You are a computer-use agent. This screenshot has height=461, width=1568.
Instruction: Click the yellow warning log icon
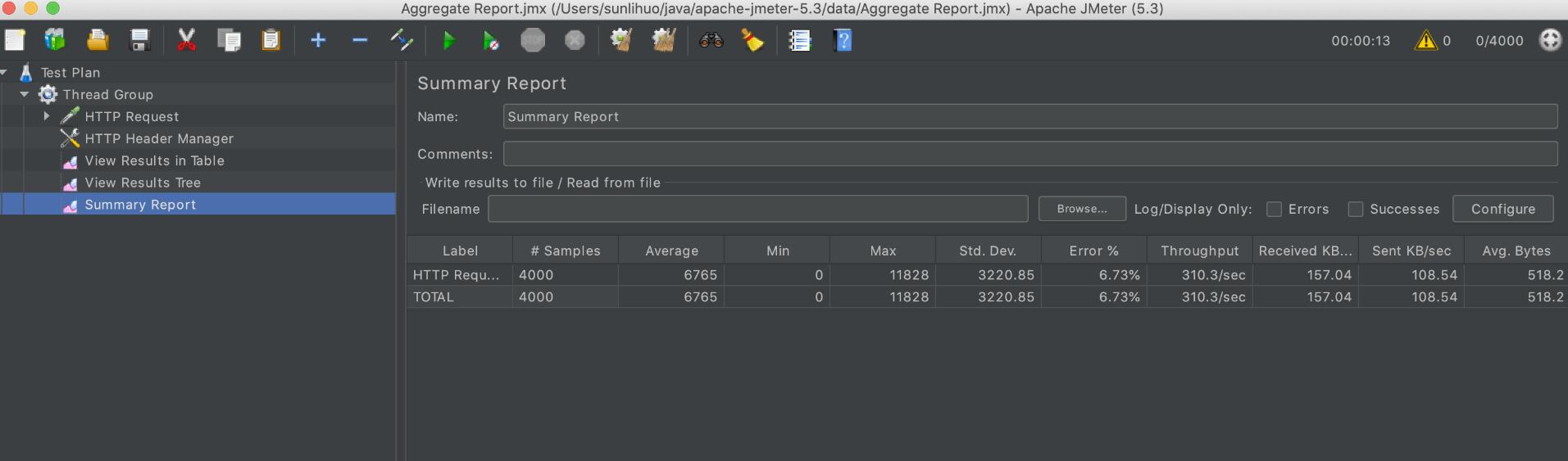1426,40
